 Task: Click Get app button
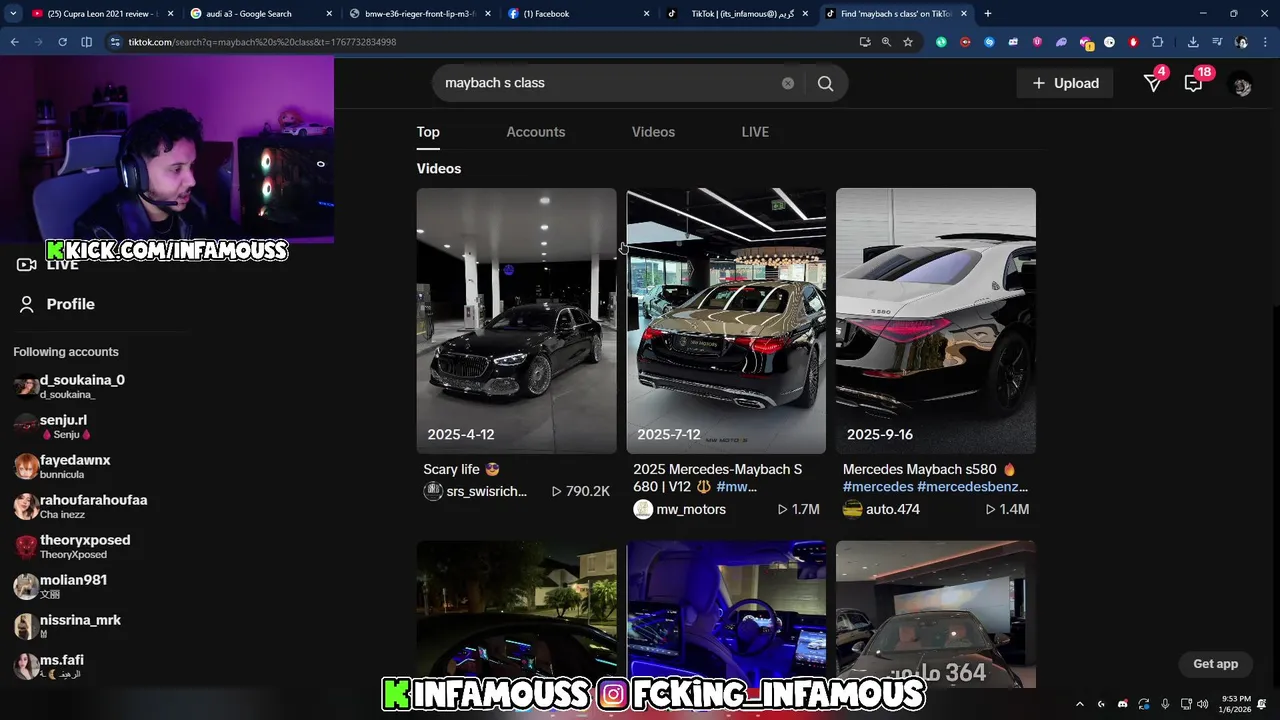[1215, 664]
